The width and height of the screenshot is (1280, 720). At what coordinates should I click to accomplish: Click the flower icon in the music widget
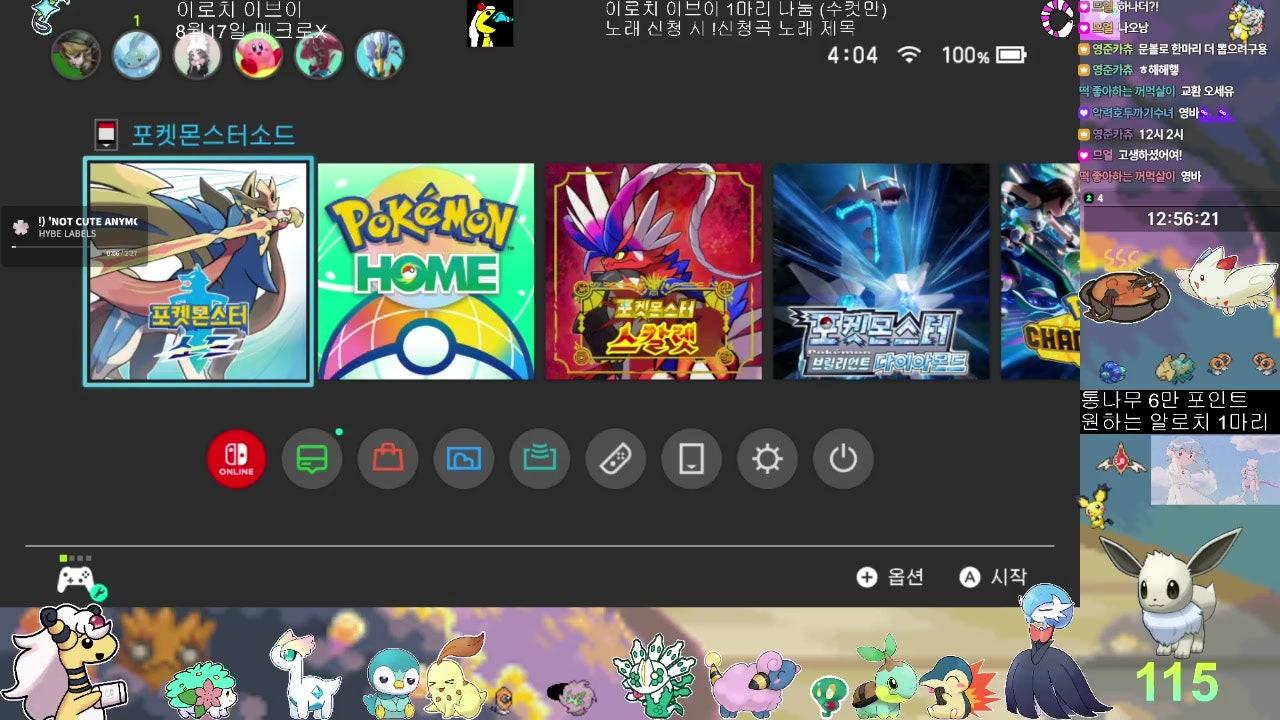(21, 227)
